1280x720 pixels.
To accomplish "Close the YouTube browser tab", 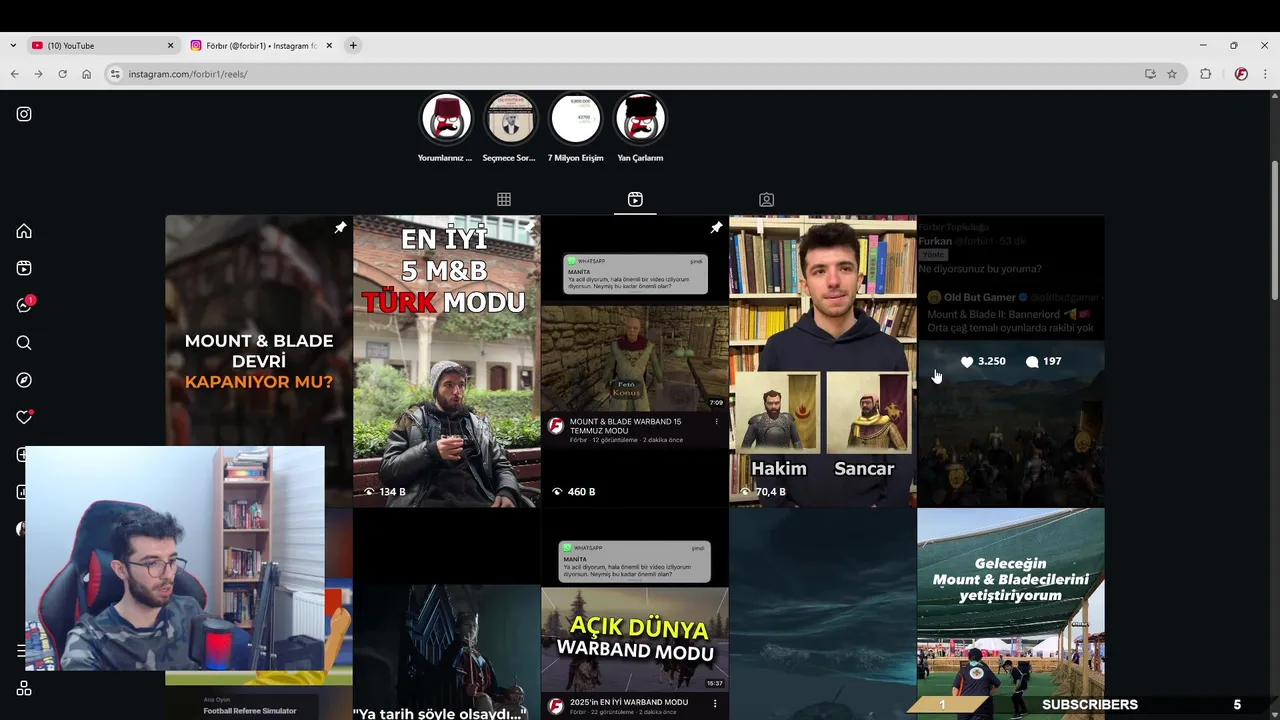I will (x=170, y=45).
